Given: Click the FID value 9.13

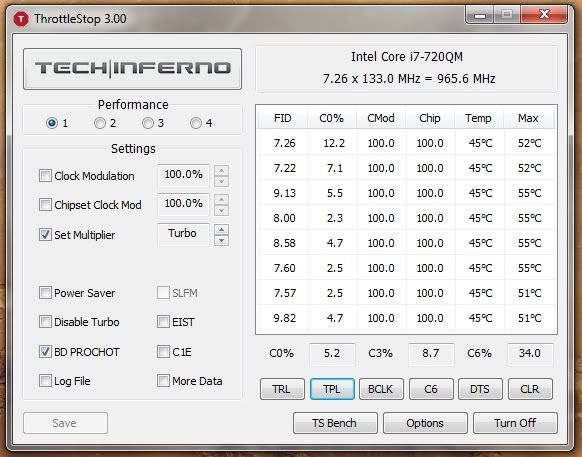Looking at the screenshot, I should click(285, 193).
